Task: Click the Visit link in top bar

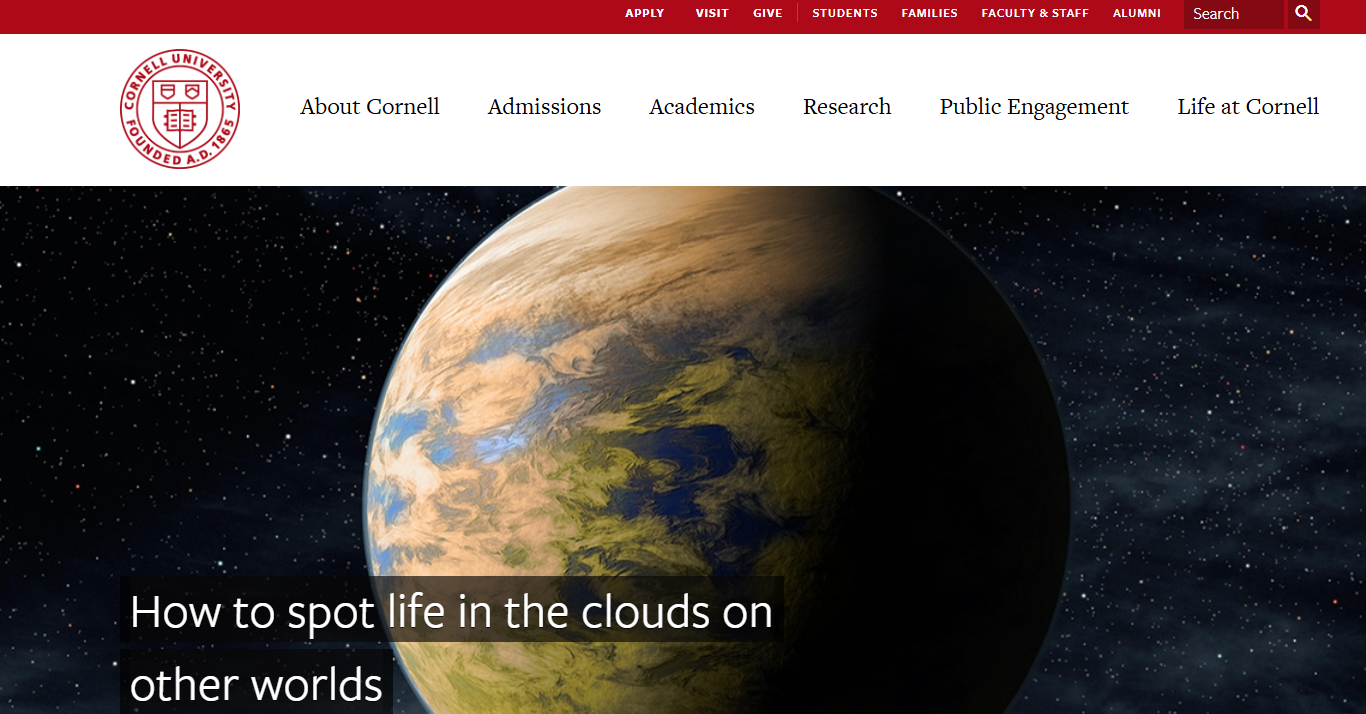Action: 712,13
